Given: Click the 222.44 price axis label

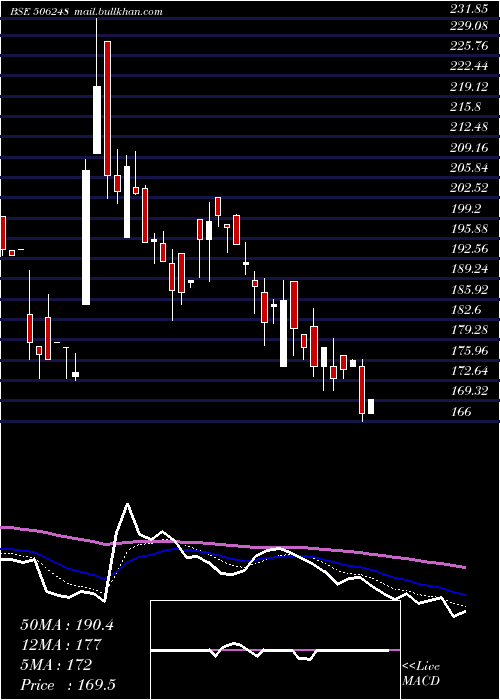Looking at the screenshot, I should coord(469,67).
